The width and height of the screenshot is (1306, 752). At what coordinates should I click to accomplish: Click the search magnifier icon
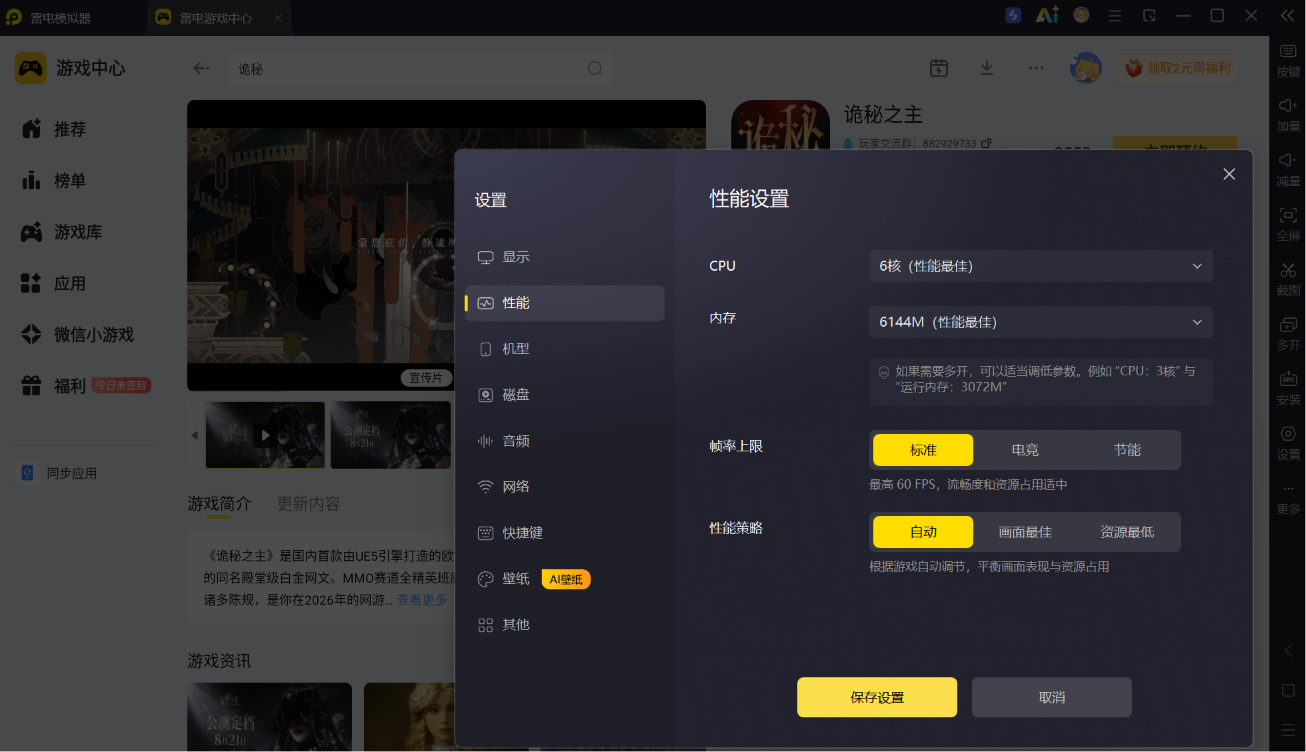(595, 68)
